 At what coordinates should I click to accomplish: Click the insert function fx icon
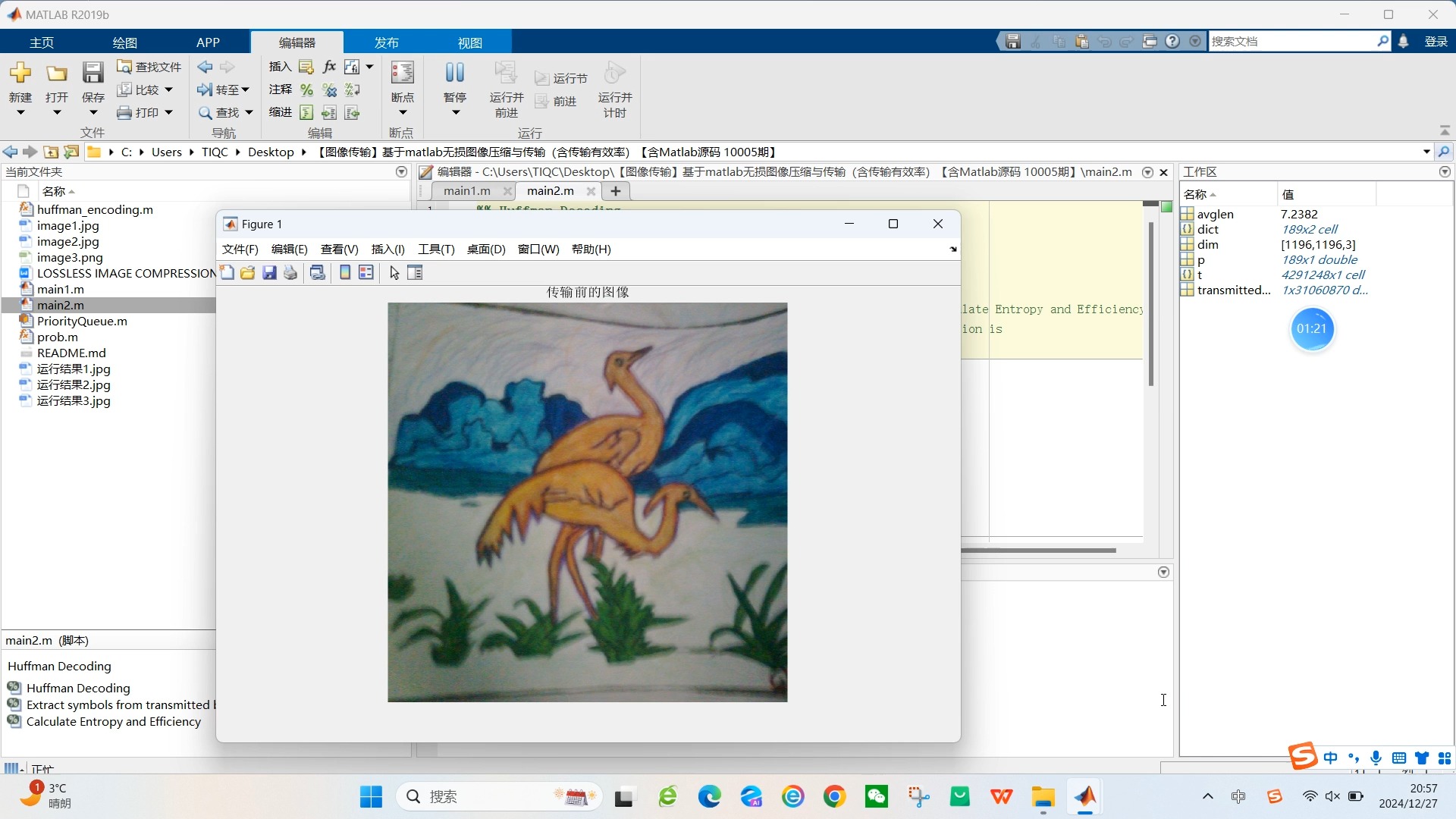click(329, 67)
